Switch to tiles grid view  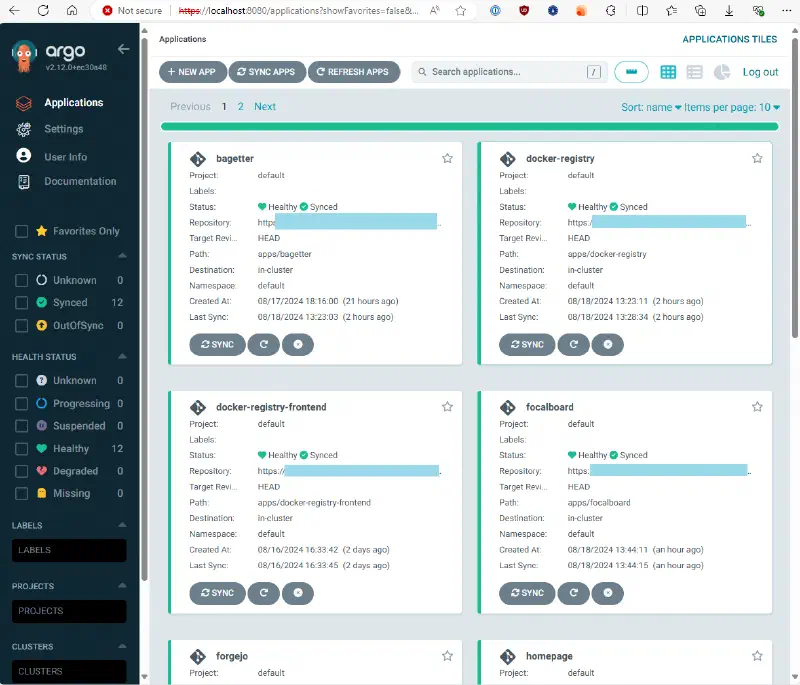tap(668, 72)
